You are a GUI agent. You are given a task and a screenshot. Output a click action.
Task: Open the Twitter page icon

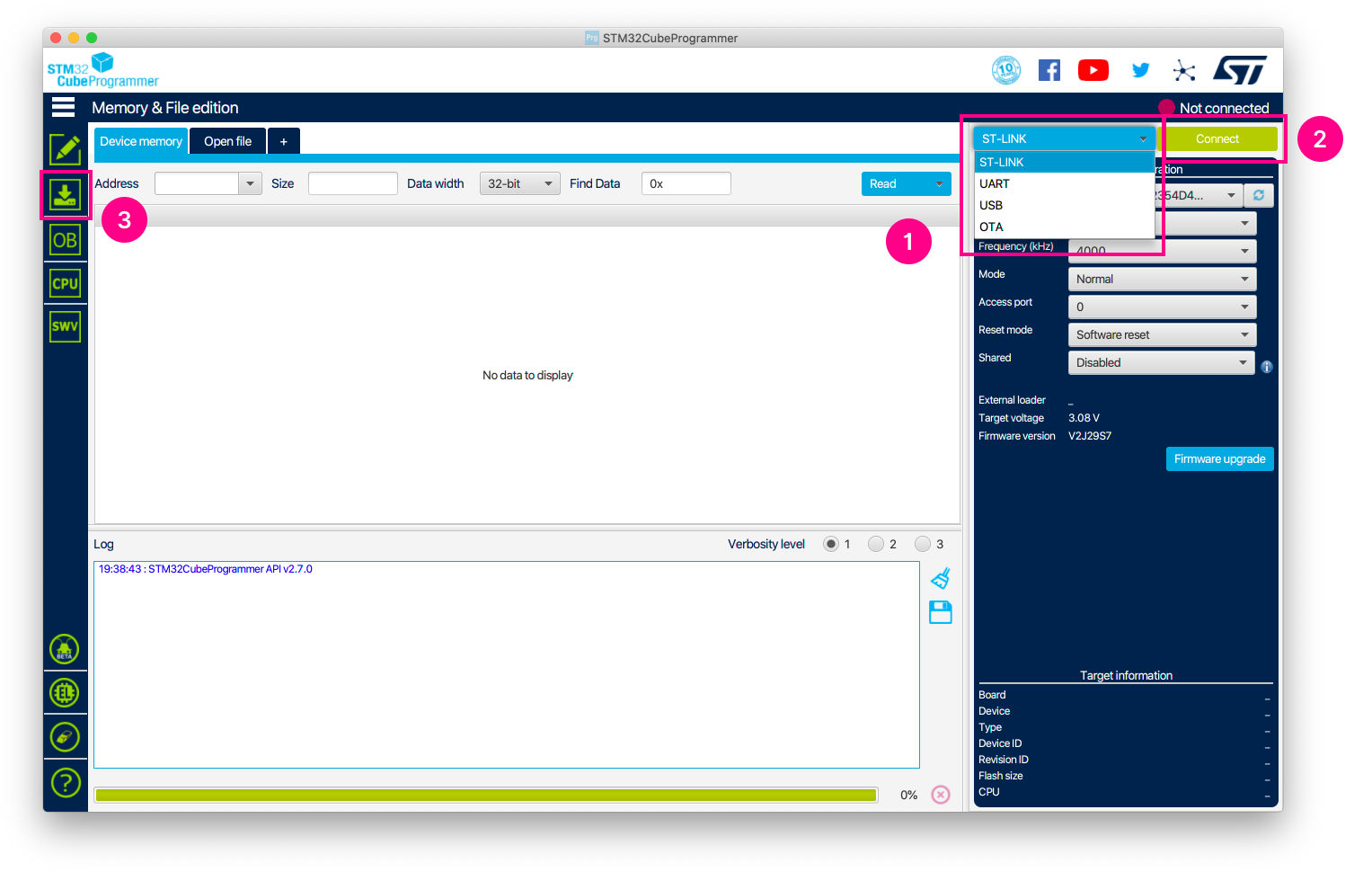1140,70
